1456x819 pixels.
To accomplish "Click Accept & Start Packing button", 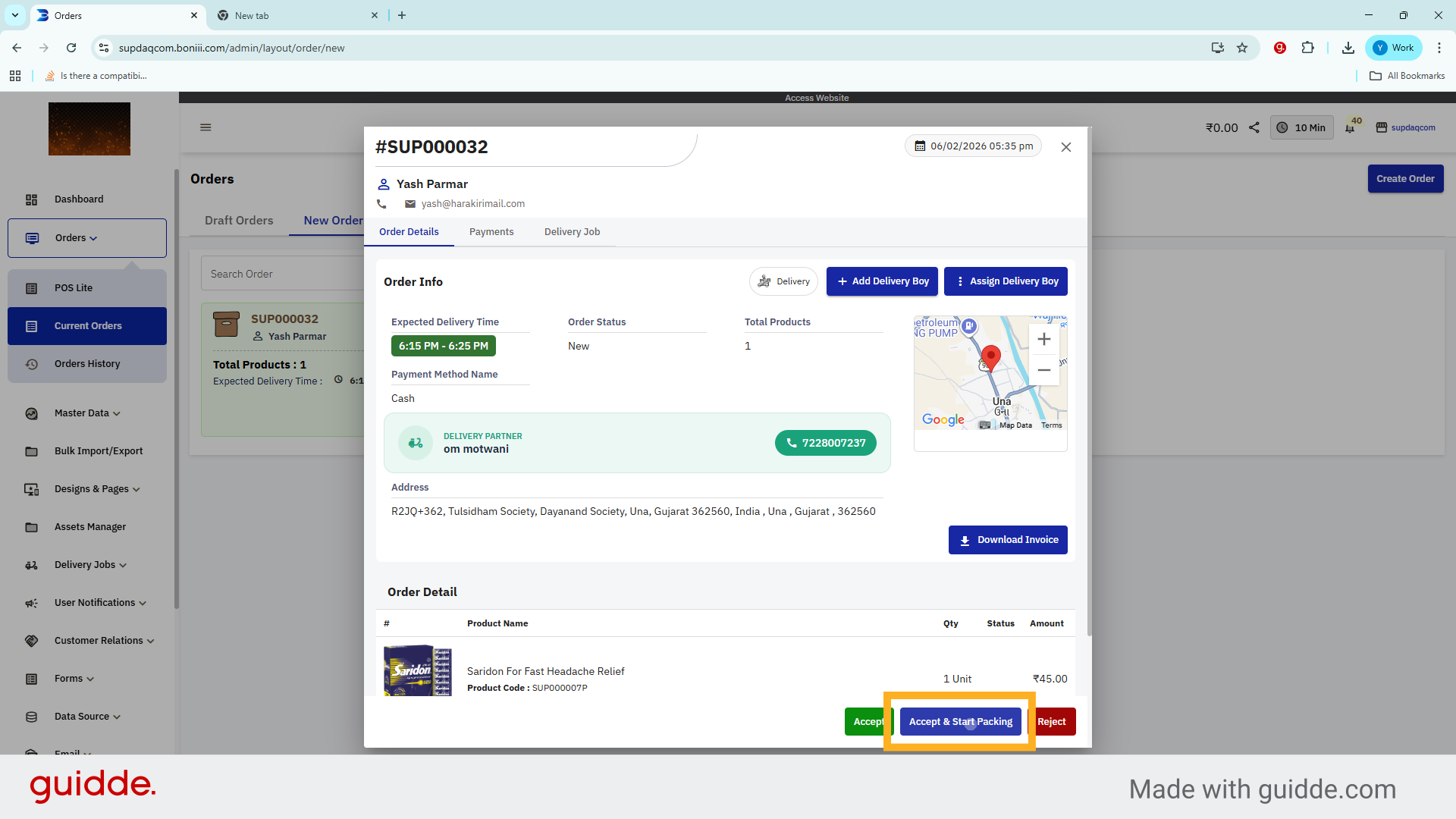I will pos(960,722).
